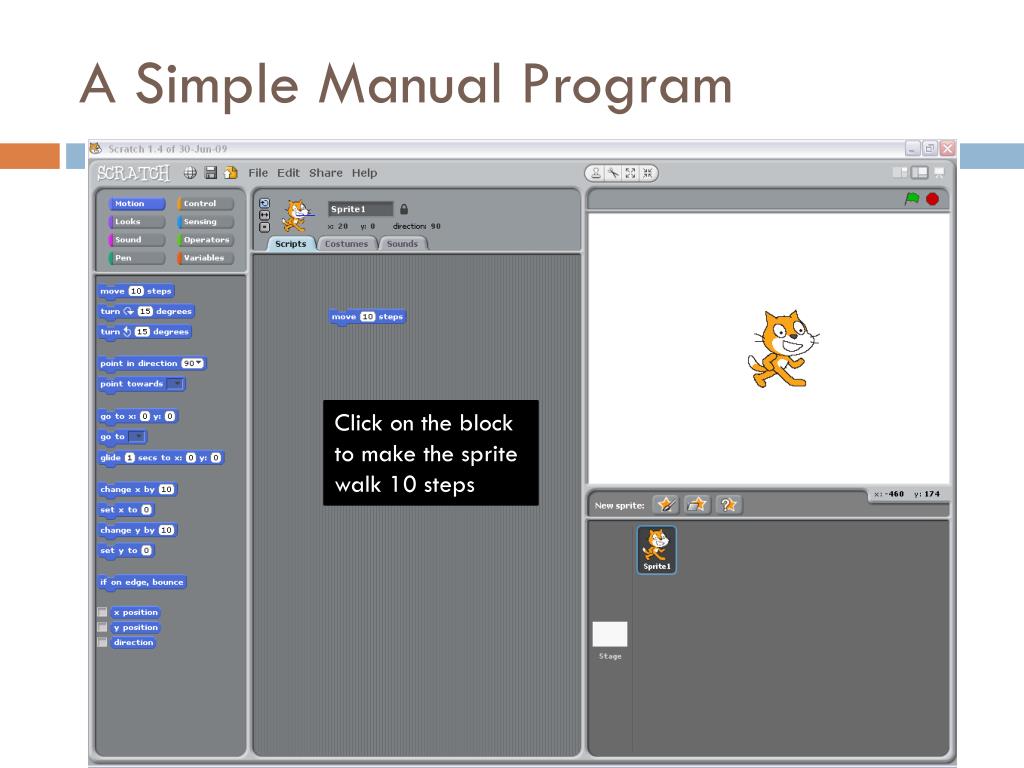Click the glide 1 secs block
The width and height of the screenshot is (1024, 768).
[161, 458]
